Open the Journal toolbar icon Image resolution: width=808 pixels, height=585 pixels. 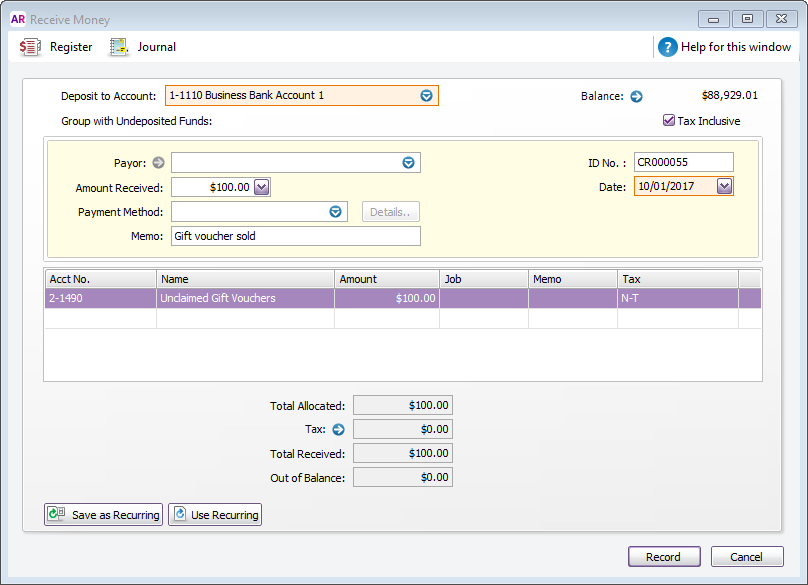[120, 47]
